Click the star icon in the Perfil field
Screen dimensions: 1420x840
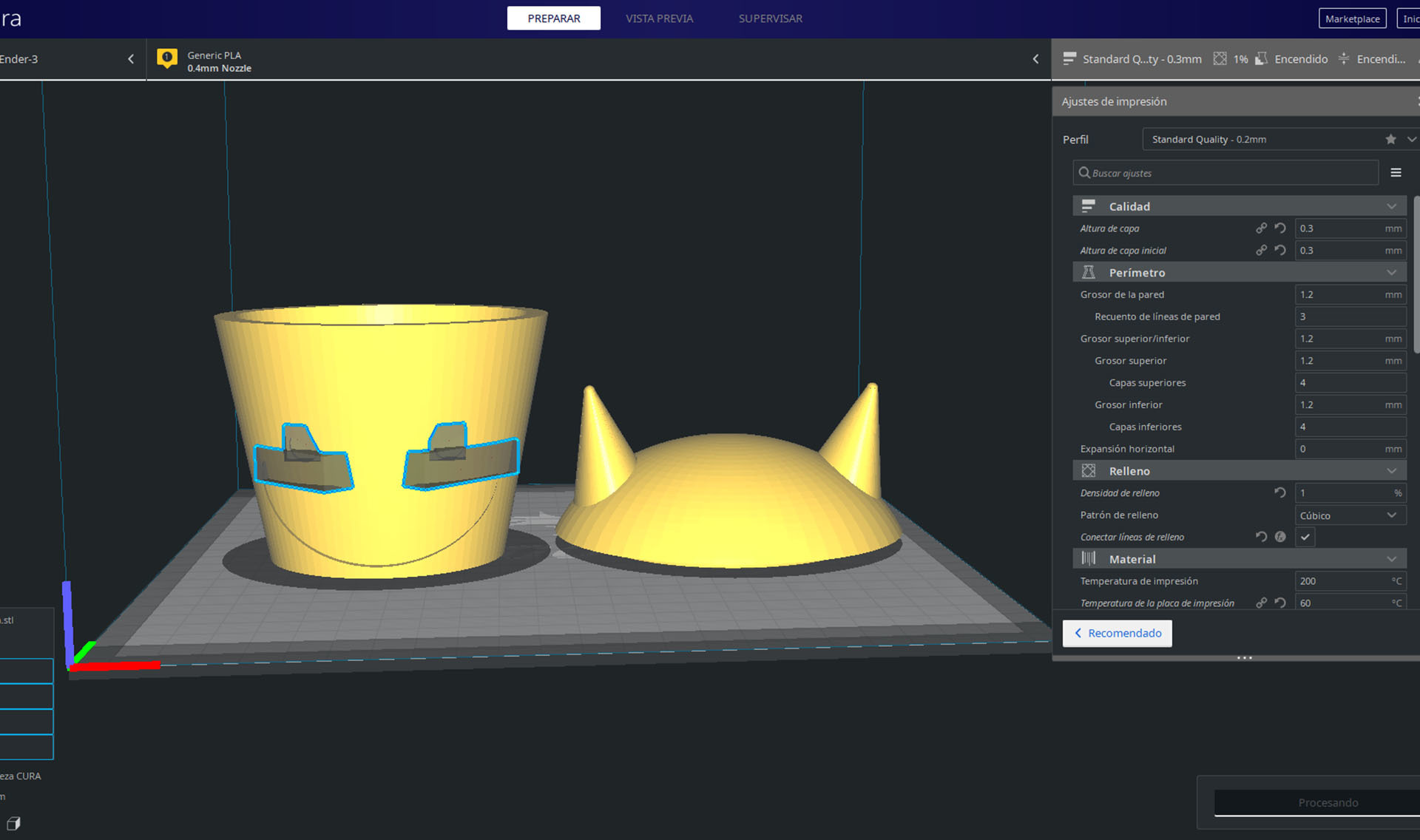click(1390, 139)
